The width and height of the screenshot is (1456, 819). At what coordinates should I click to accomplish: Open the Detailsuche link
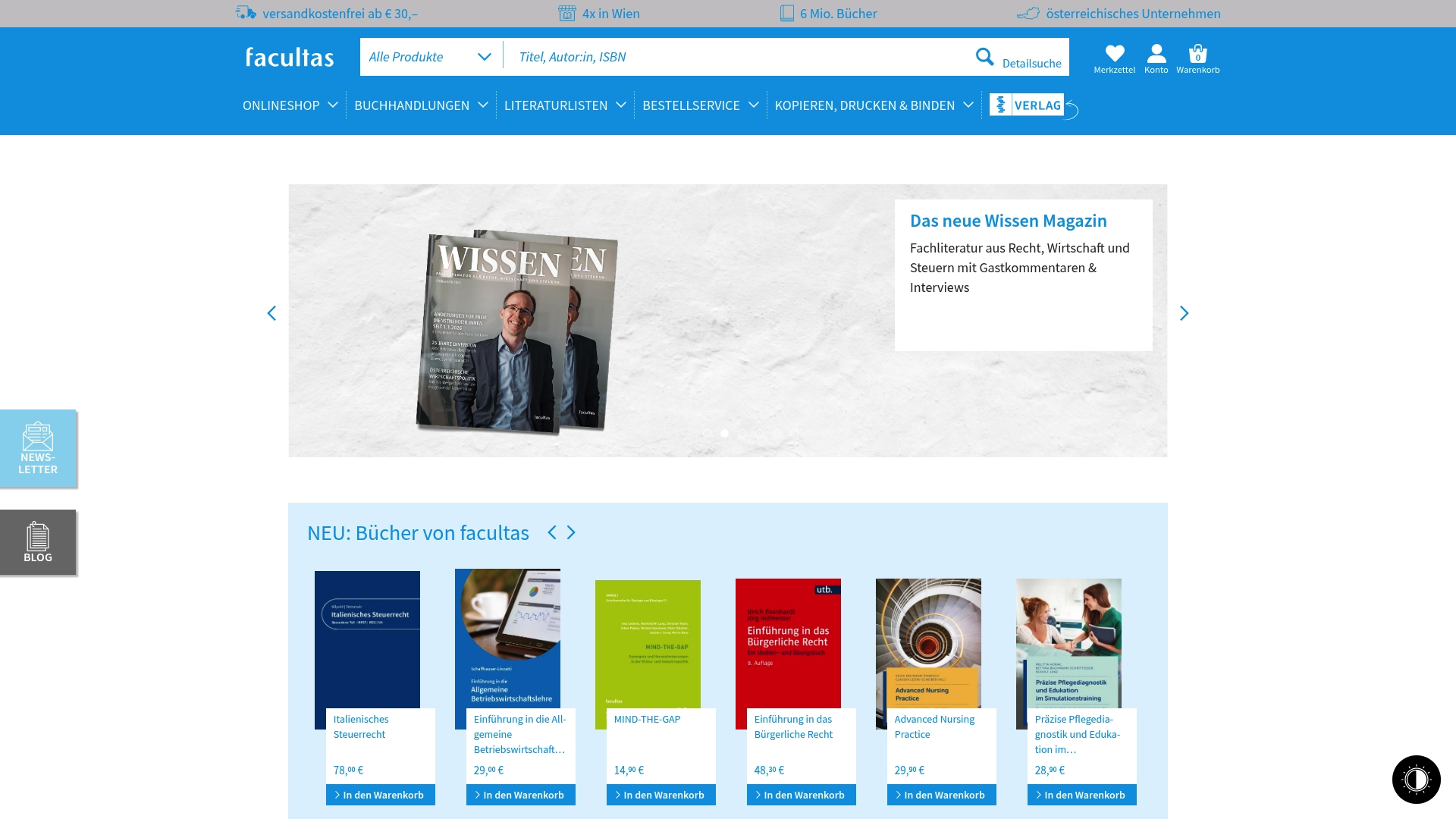pos(1031,64)
